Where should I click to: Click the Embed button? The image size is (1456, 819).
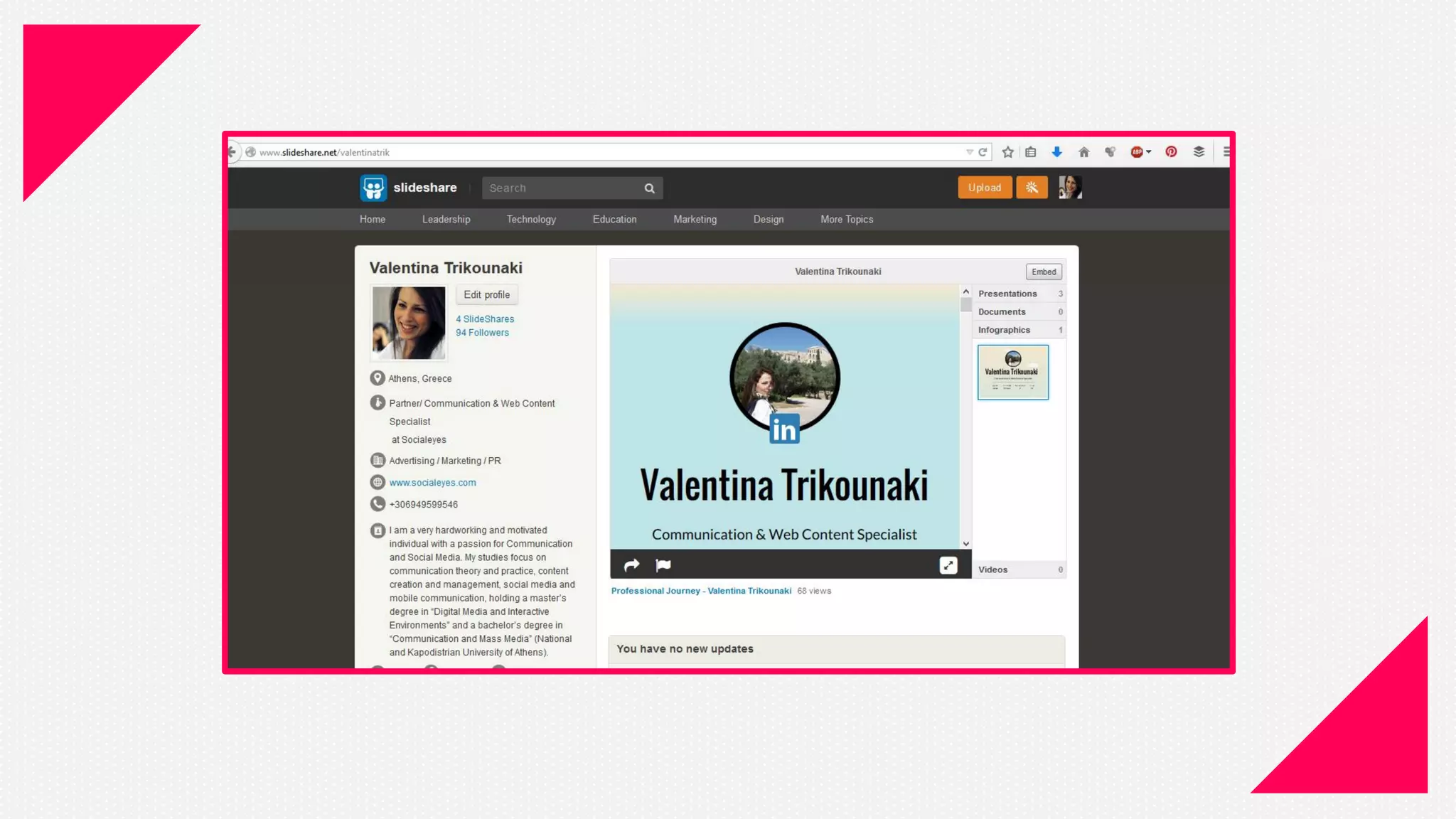(1043, 272)
